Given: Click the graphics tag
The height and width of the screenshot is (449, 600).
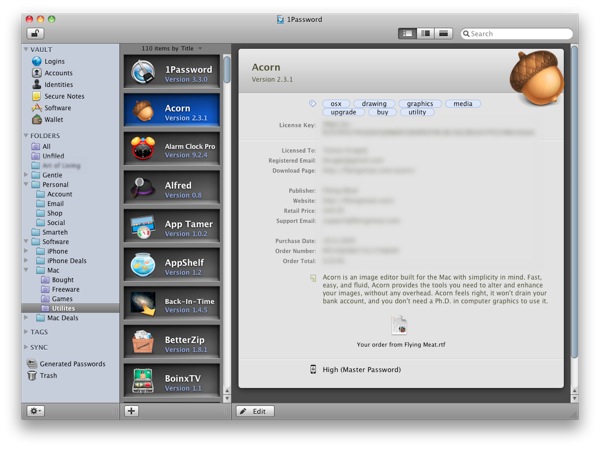Looking at the screenshot, I should coord(420,103).
